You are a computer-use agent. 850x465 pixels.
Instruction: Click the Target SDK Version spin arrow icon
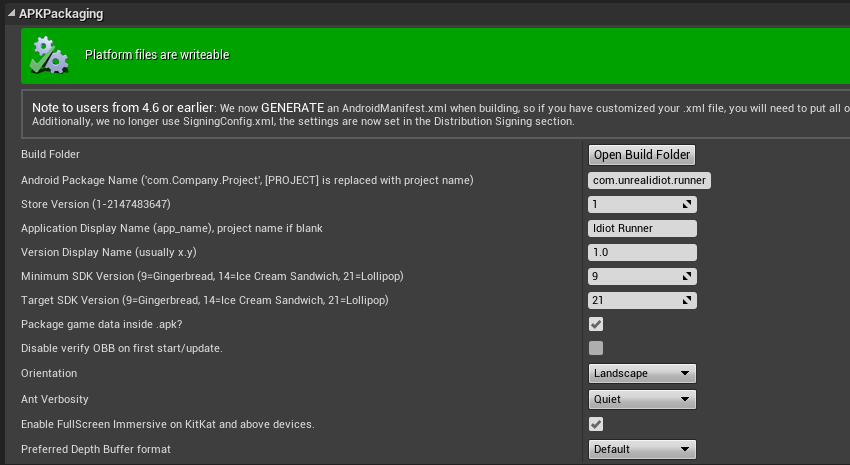pyautogui.click(x=687, y=300)
